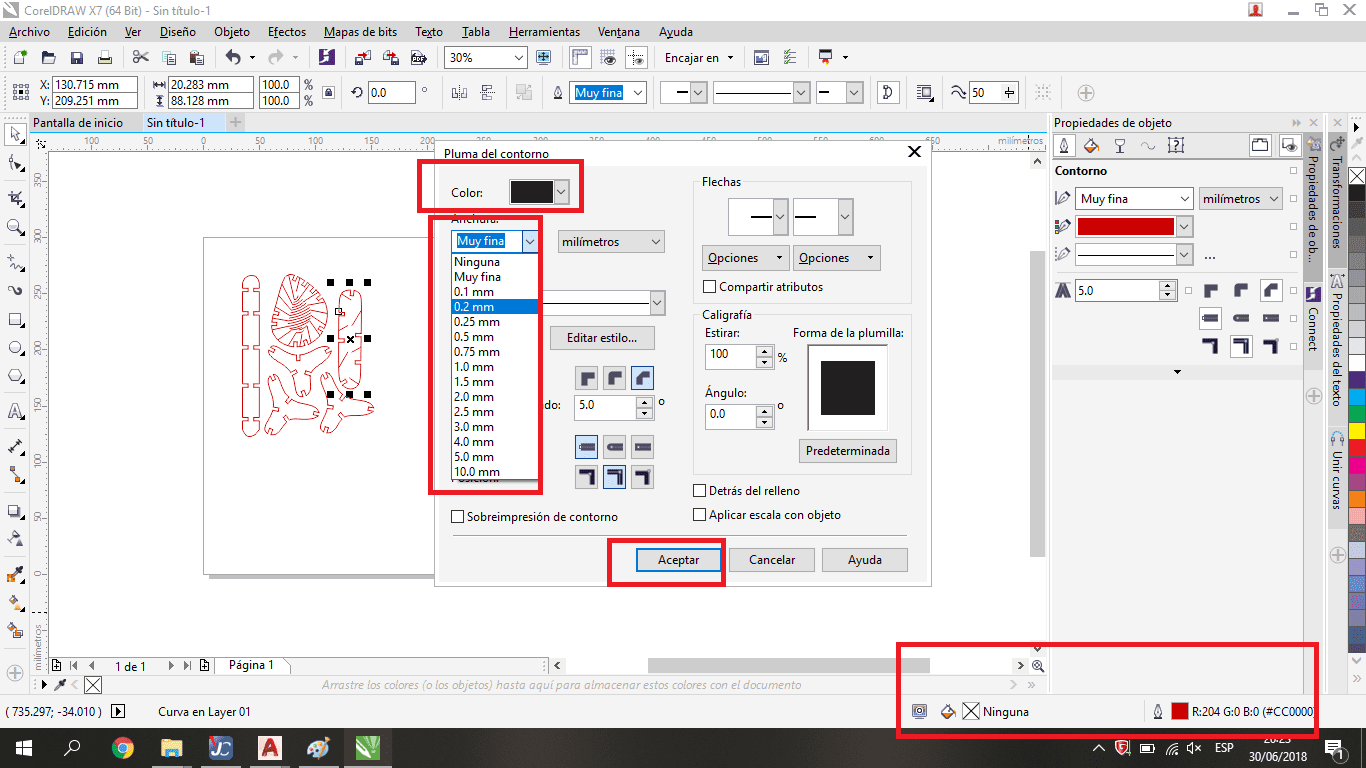The width and height of the screenshot is (1366, 768).
Task: Toggle the Show rulers button
Action: coord(581,58)
